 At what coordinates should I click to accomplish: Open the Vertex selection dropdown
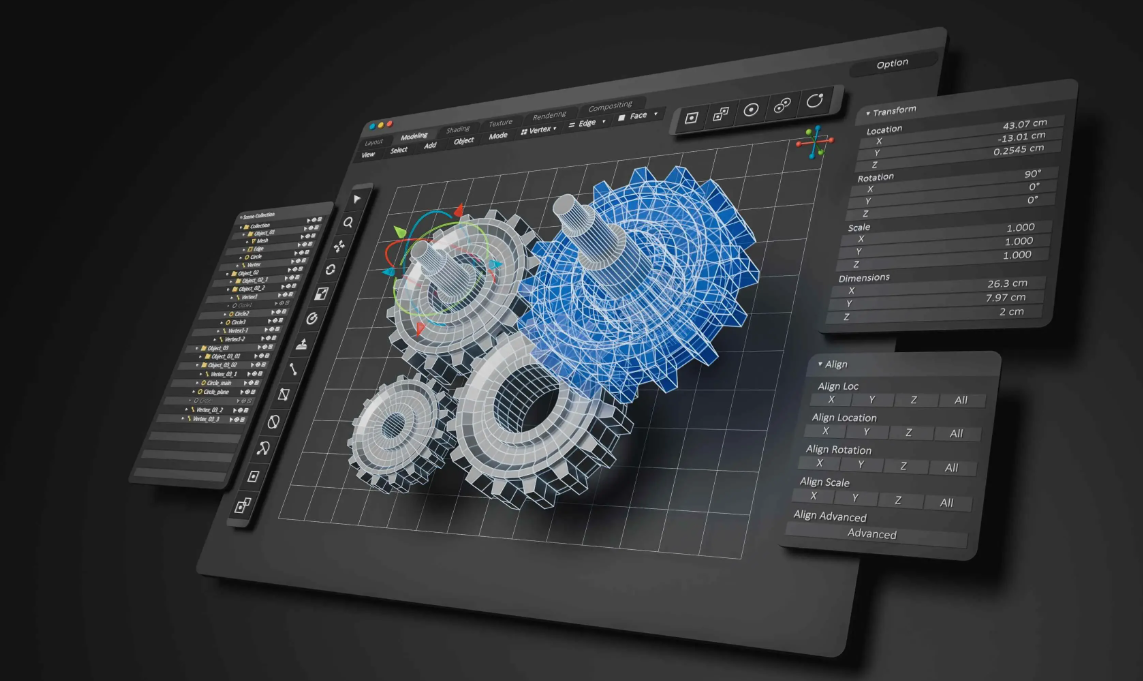[540, 130]
